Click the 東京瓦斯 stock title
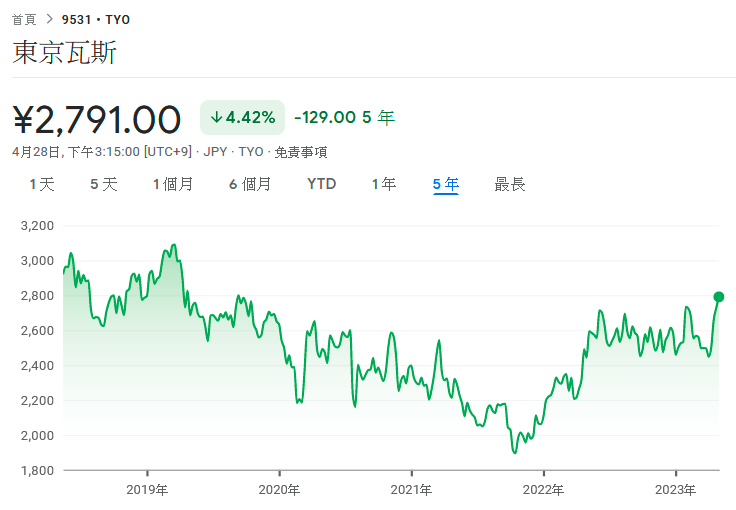736x510 pixels. (x=64, y=52)
